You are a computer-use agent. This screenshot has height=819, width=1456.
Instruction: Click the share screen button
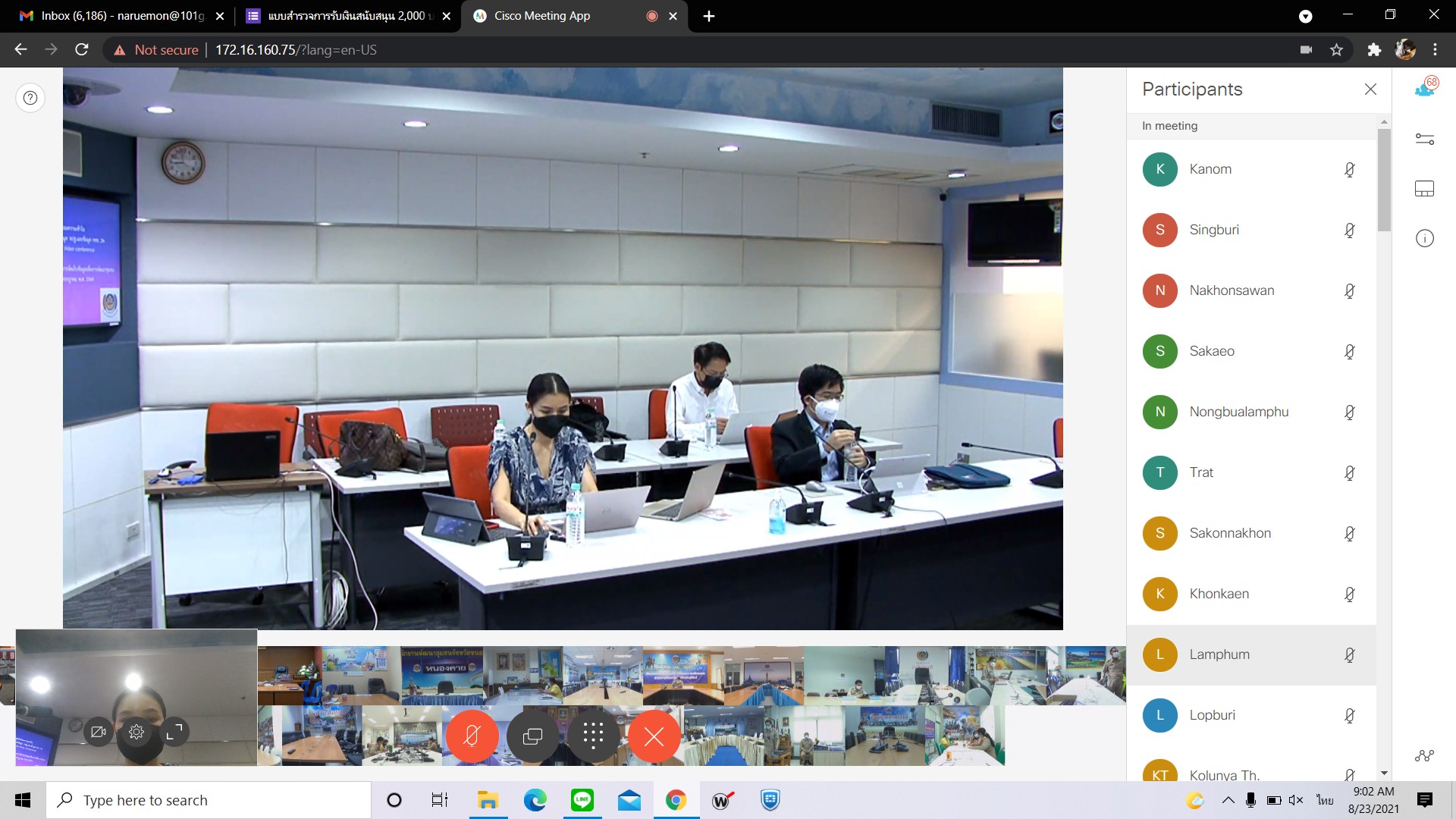coord(532,736)
